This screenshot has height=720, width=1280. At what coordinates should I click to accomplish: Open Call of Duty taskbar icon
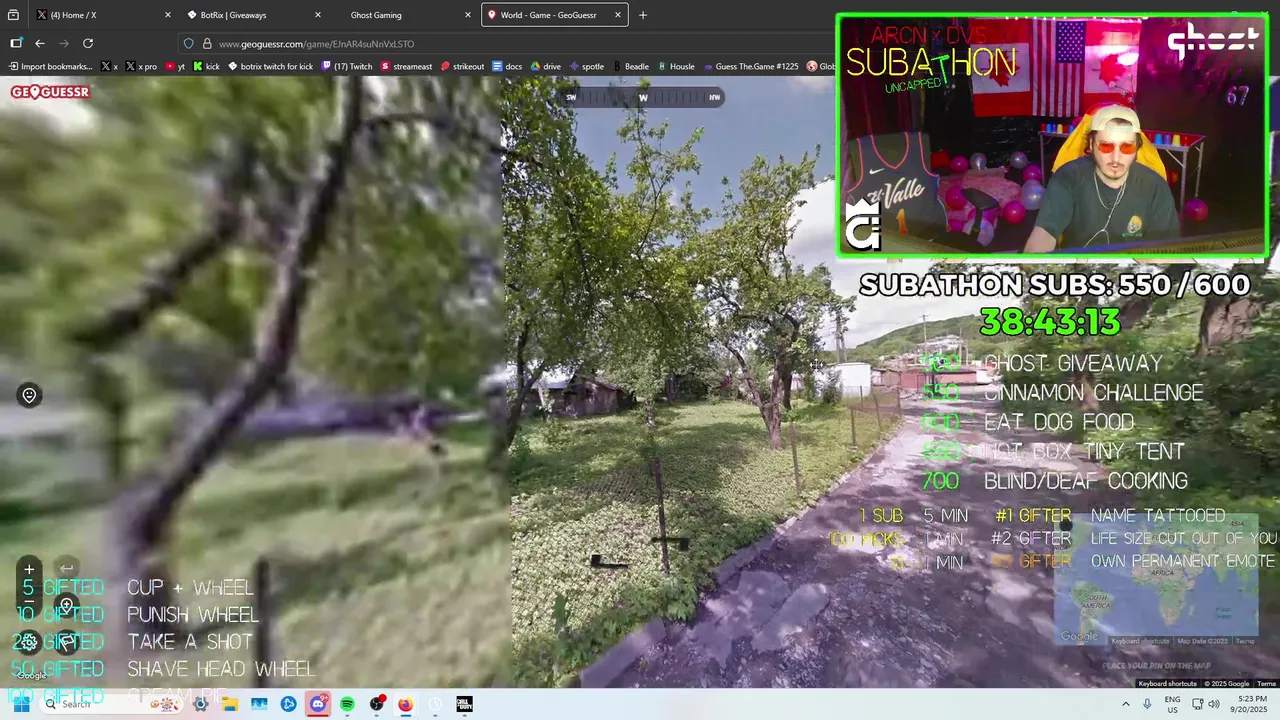pos(464,704)
